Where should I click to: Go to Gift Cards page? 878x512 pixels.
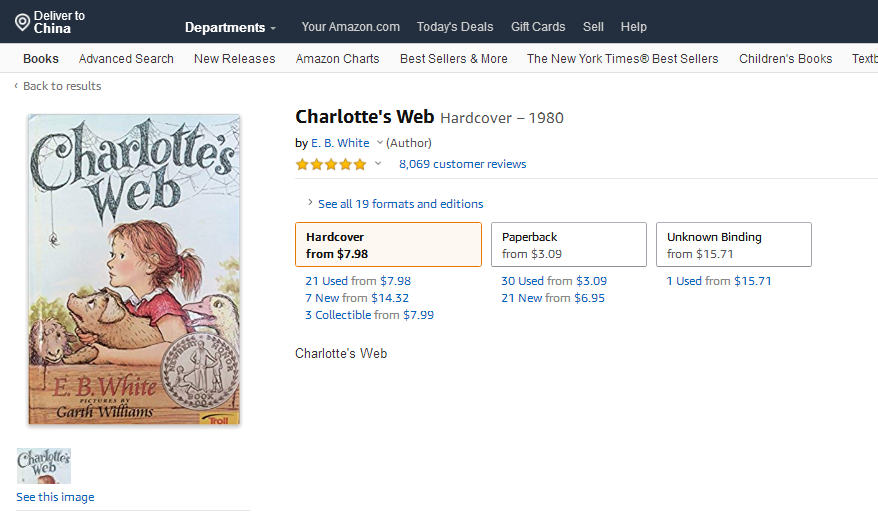click(x=538, y=27)
